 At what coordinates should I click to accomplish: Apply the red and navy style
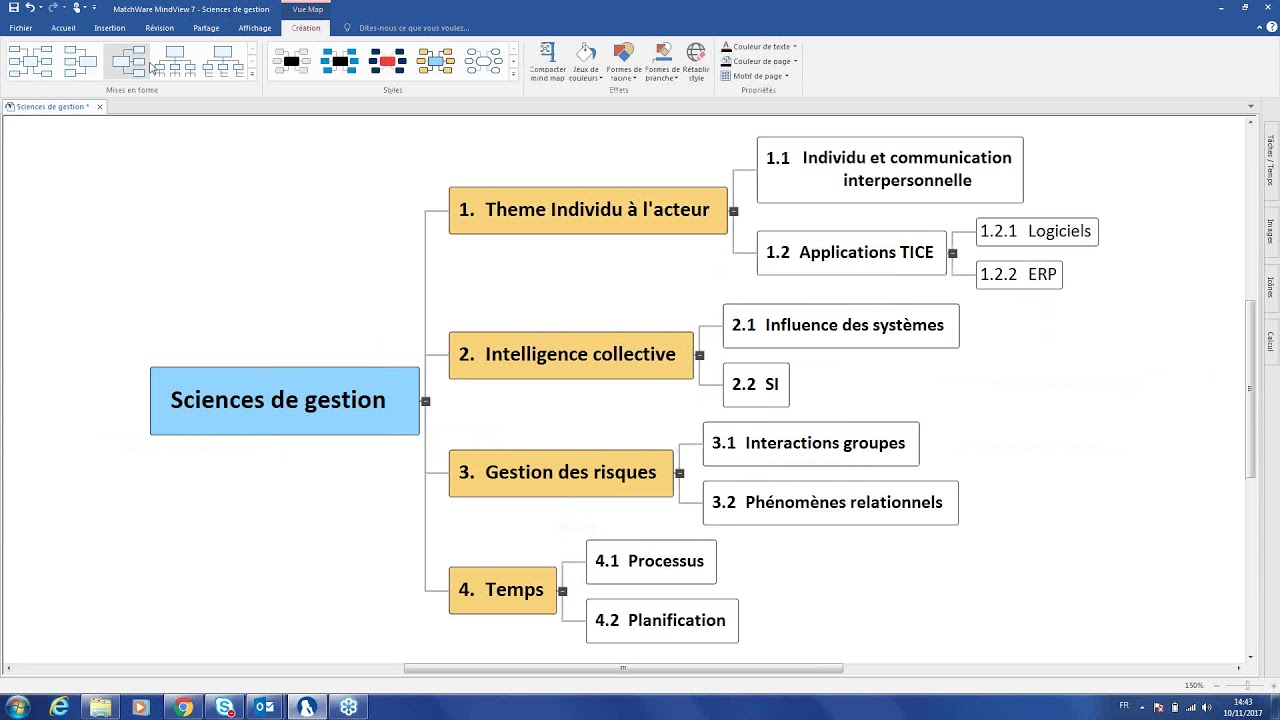pyautogui.click(x=387, y=62)
